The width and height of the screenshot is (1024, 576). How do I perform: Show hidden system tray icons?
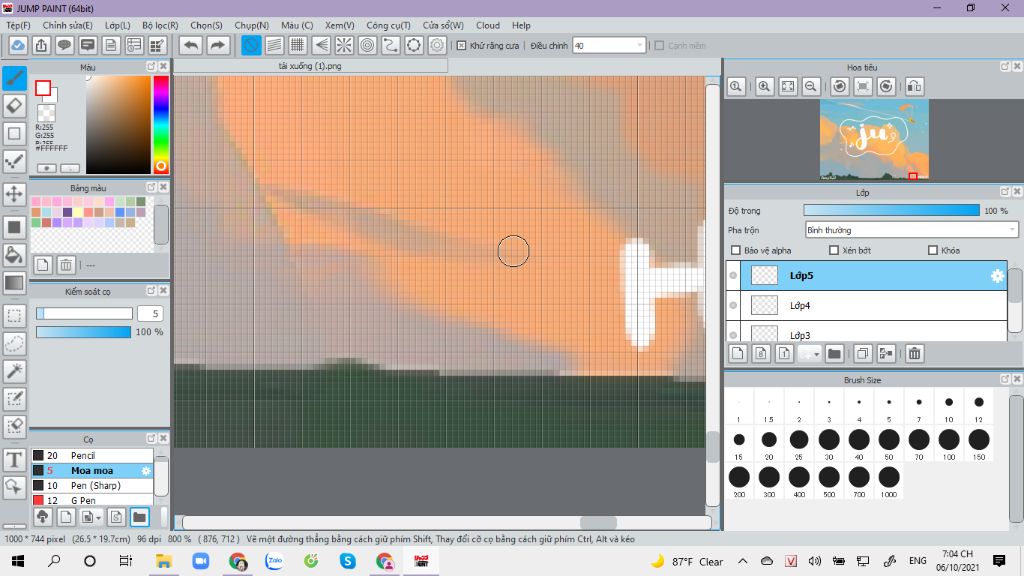point(743,561)
